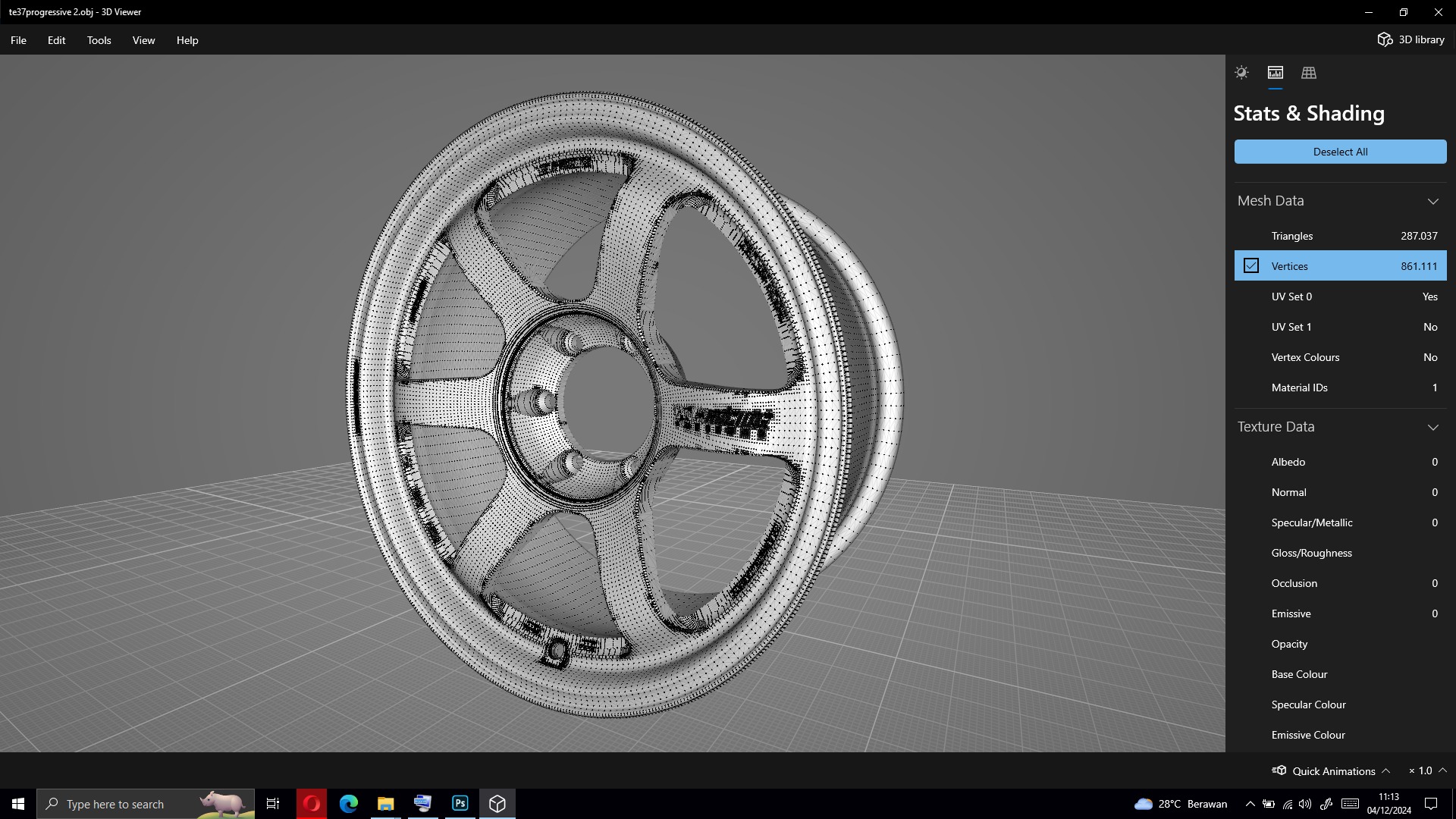Collapse the Mesh Data section
The image size is (1456, 819).
1432,201
